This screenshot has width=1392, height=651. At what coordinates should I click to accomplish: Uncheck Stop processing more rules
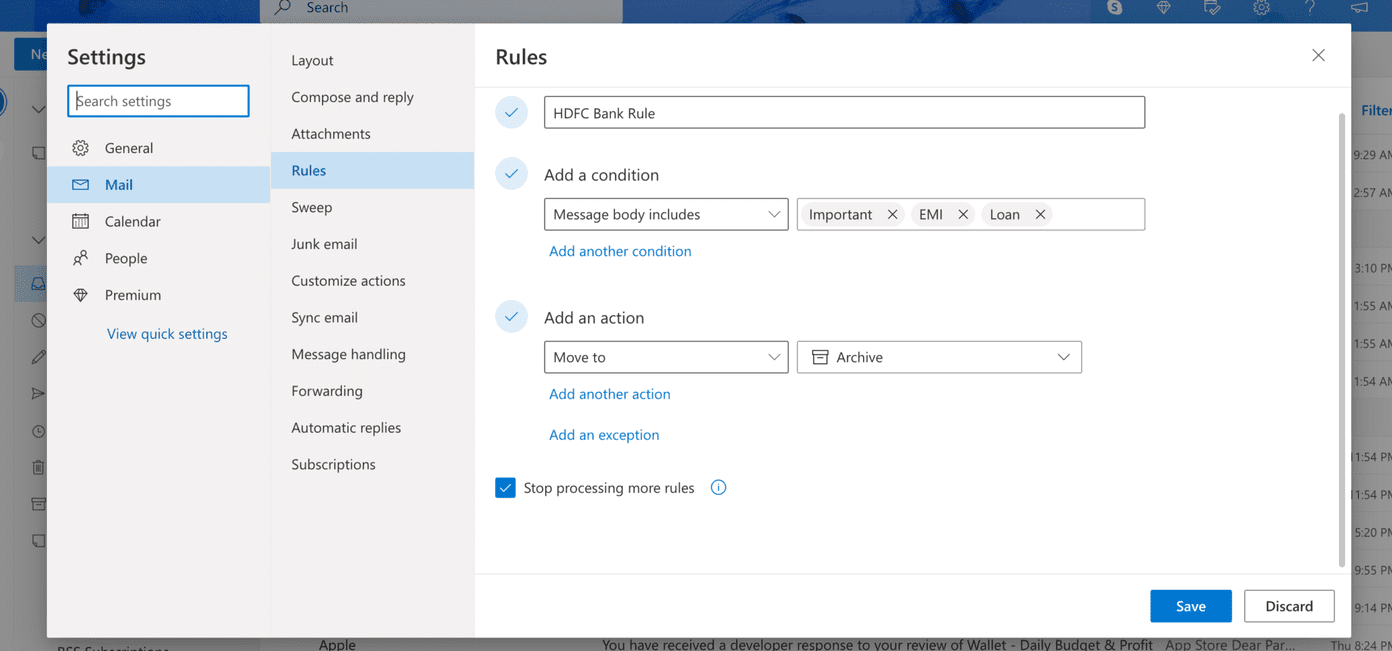pyautogui.click(x=505, y=488)
